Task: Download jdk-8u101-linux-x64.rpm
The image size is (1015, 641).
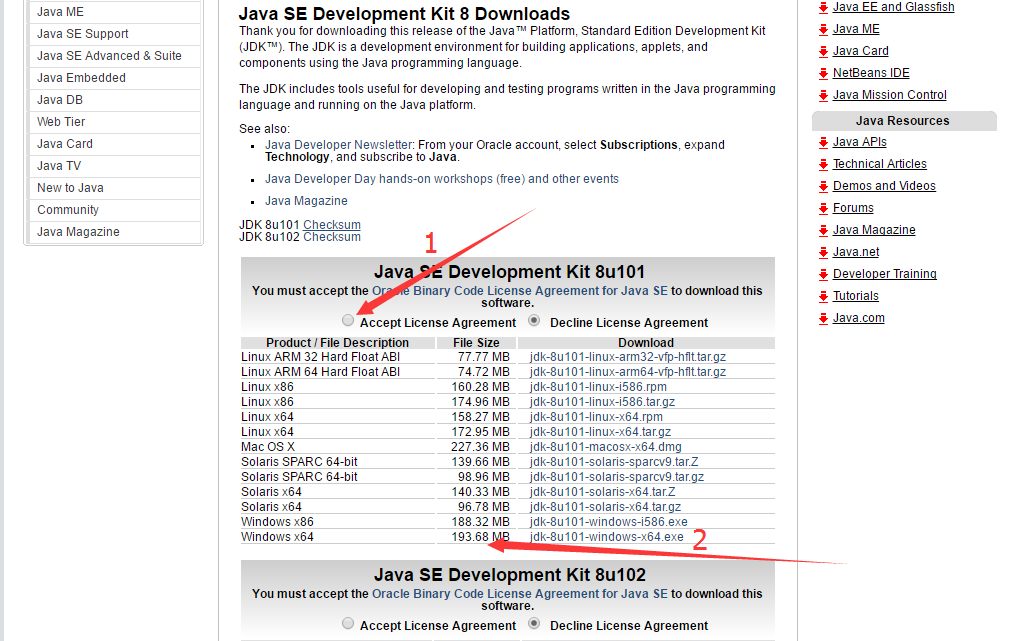Action: 596,416
